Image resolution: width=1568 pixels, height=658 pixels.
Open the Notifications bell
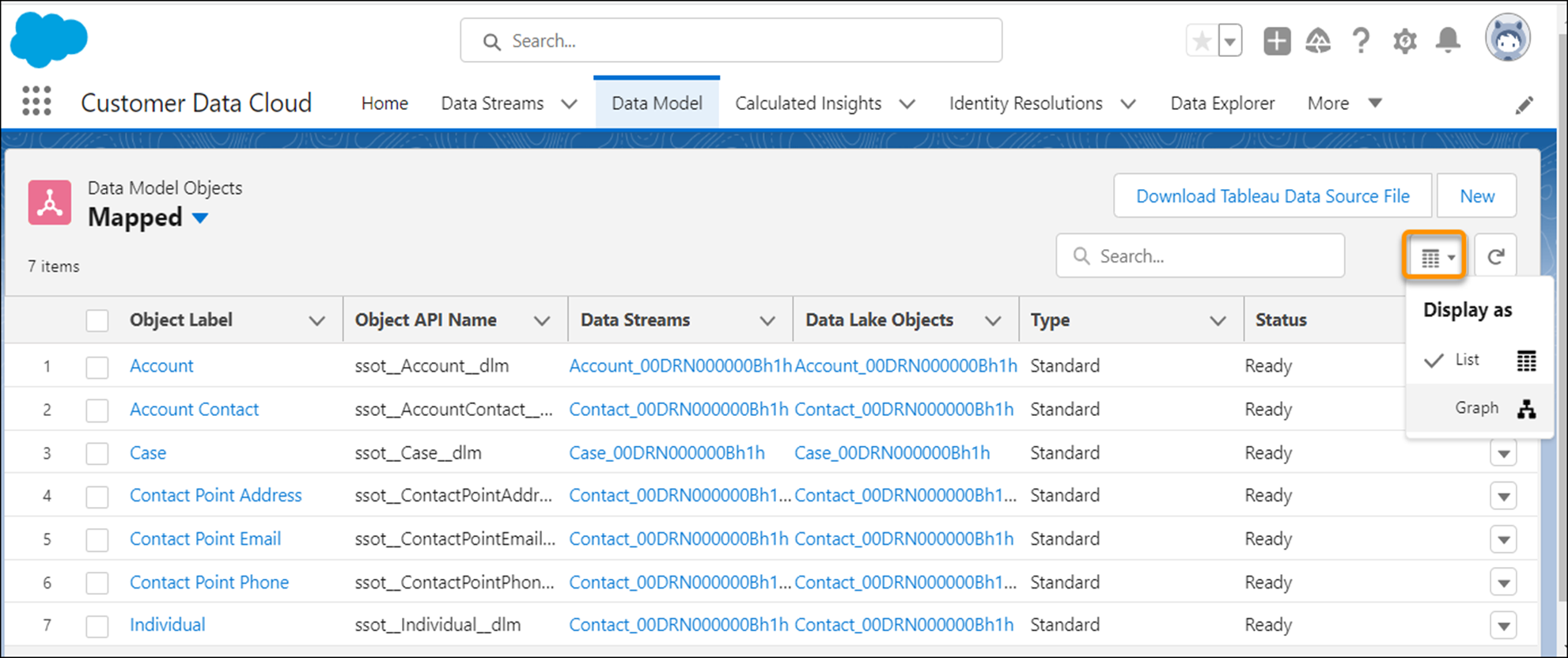1448,40
